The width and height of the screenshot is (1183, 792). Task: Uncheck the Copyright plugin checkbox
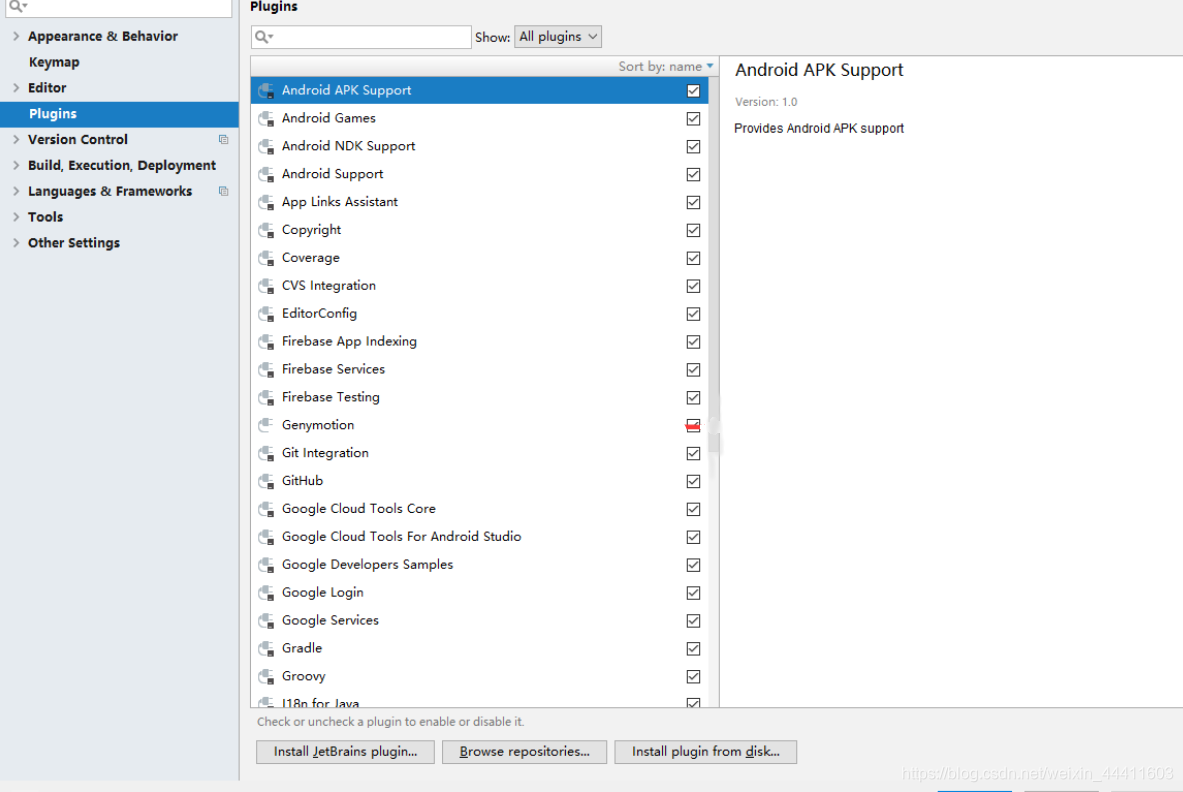693,230
